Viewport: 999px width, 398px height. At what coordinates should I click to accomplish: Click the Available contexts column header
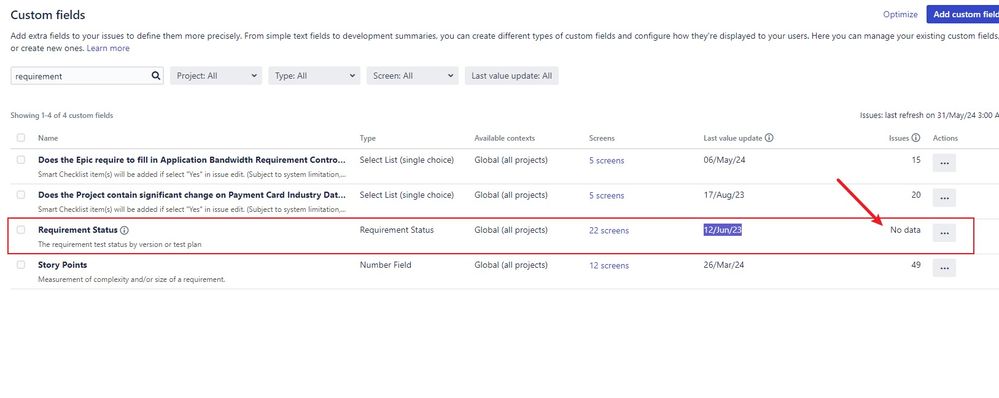click(505, 138)
